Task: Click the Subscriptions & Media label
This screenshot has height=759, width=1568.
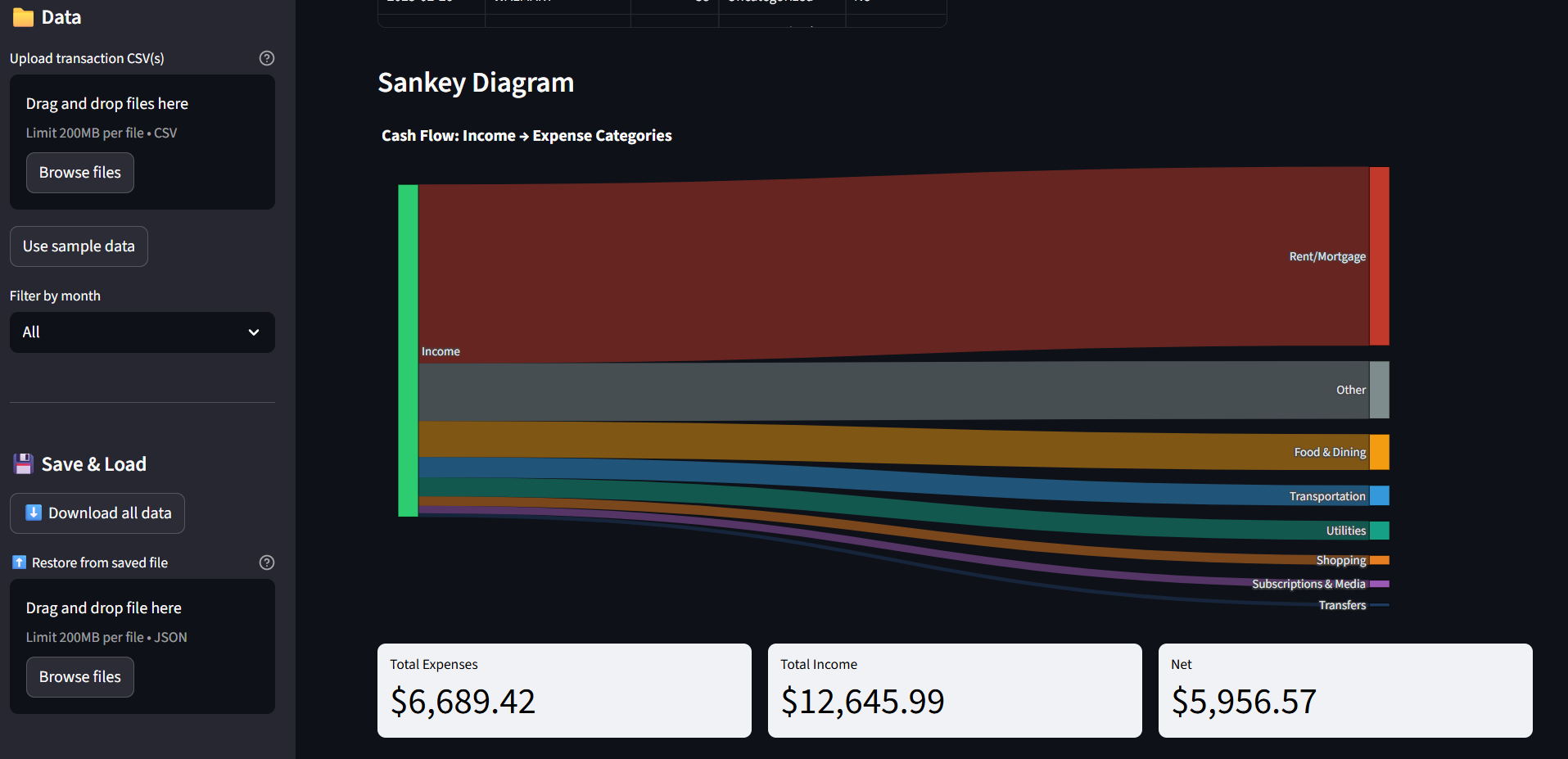Action: 1308,584
